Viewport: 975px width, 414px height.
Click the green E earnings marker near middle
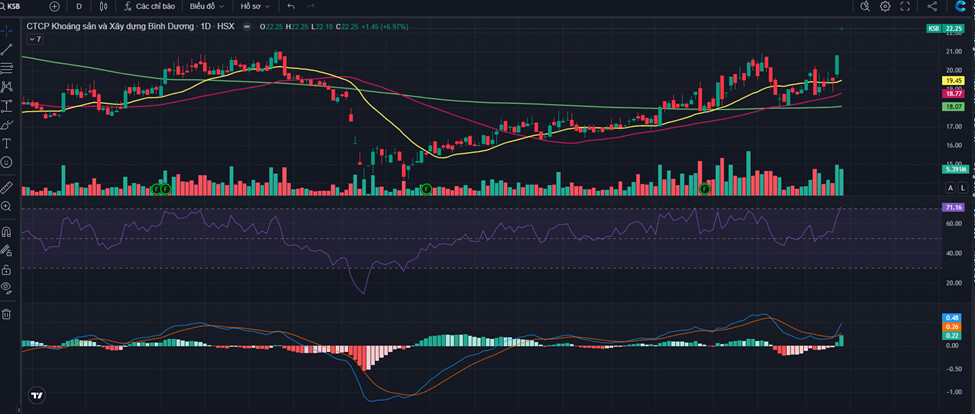(427, 188)
